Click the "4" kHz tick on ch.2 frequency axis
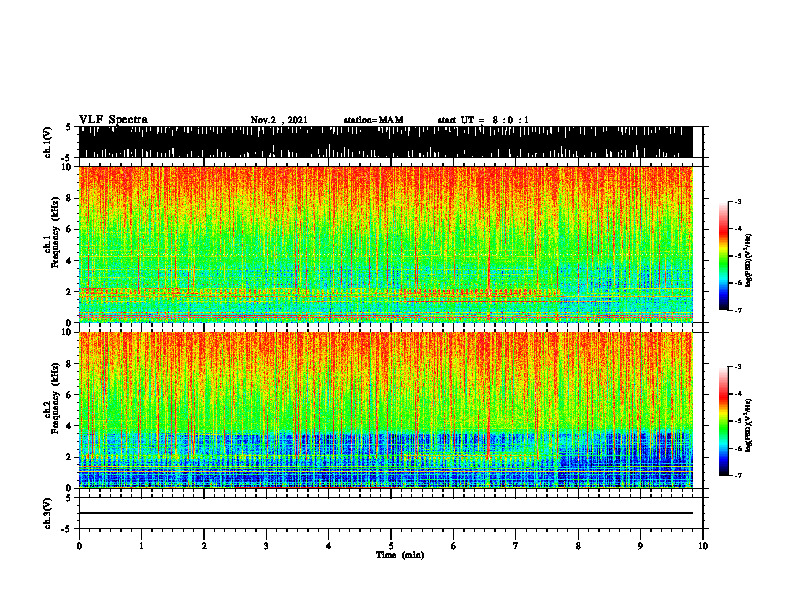 click(x=69, y=426)
